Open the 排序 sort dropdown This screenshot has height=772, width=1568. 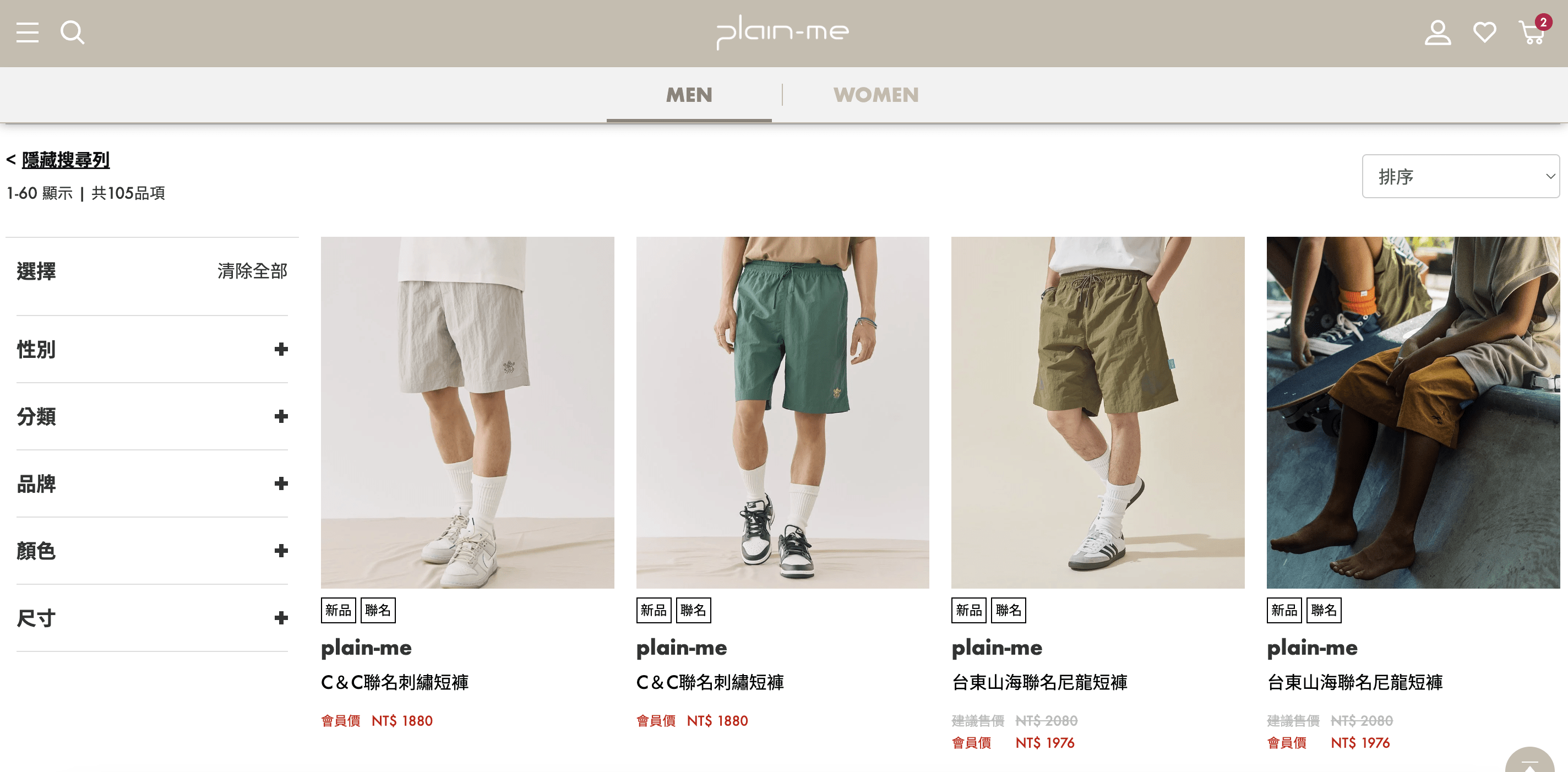coord(1460,176)
